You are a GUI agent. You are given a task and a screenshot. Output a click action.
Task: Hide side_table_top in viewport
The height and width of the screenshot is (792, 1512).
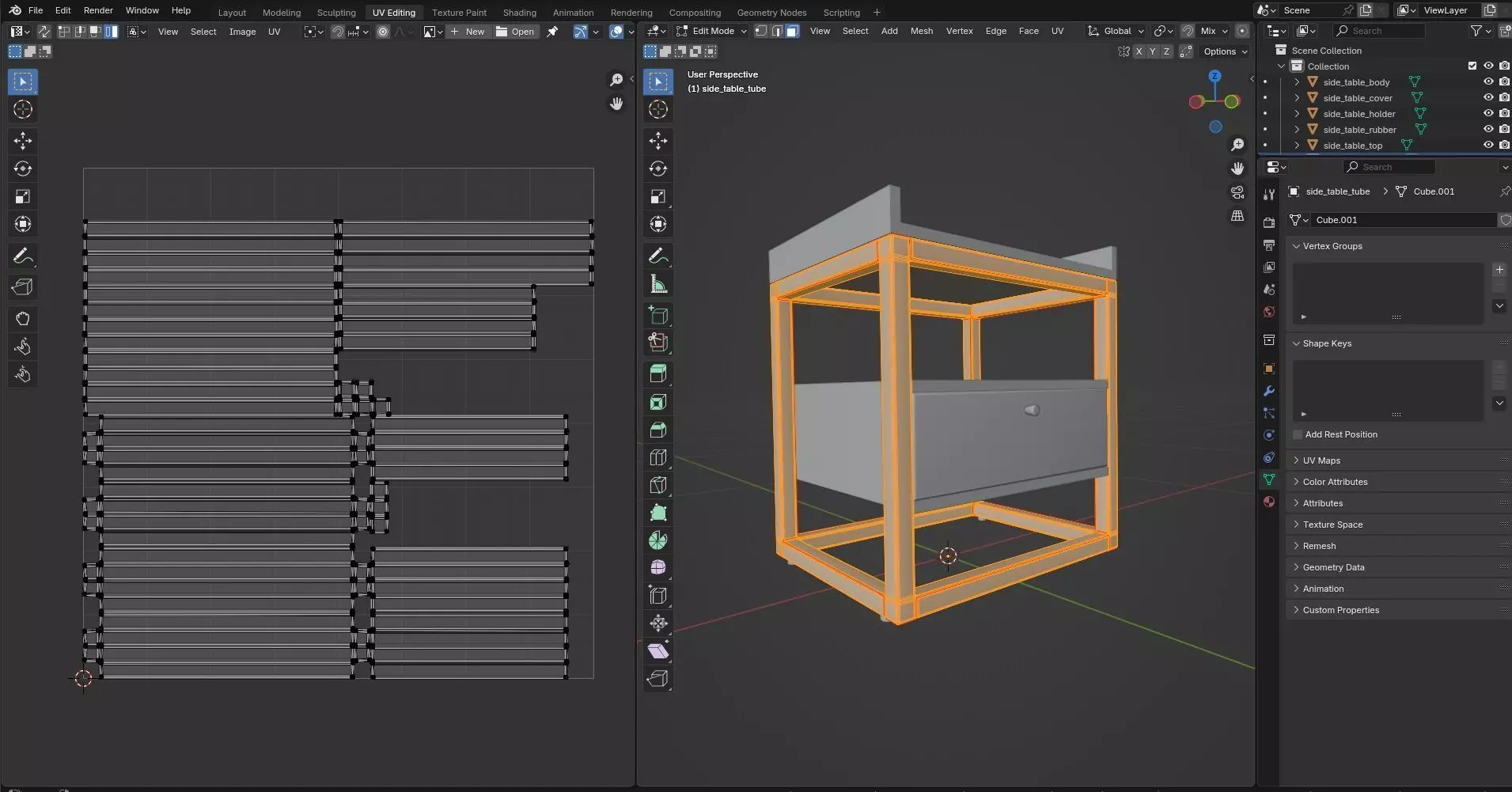(1488, 145)
